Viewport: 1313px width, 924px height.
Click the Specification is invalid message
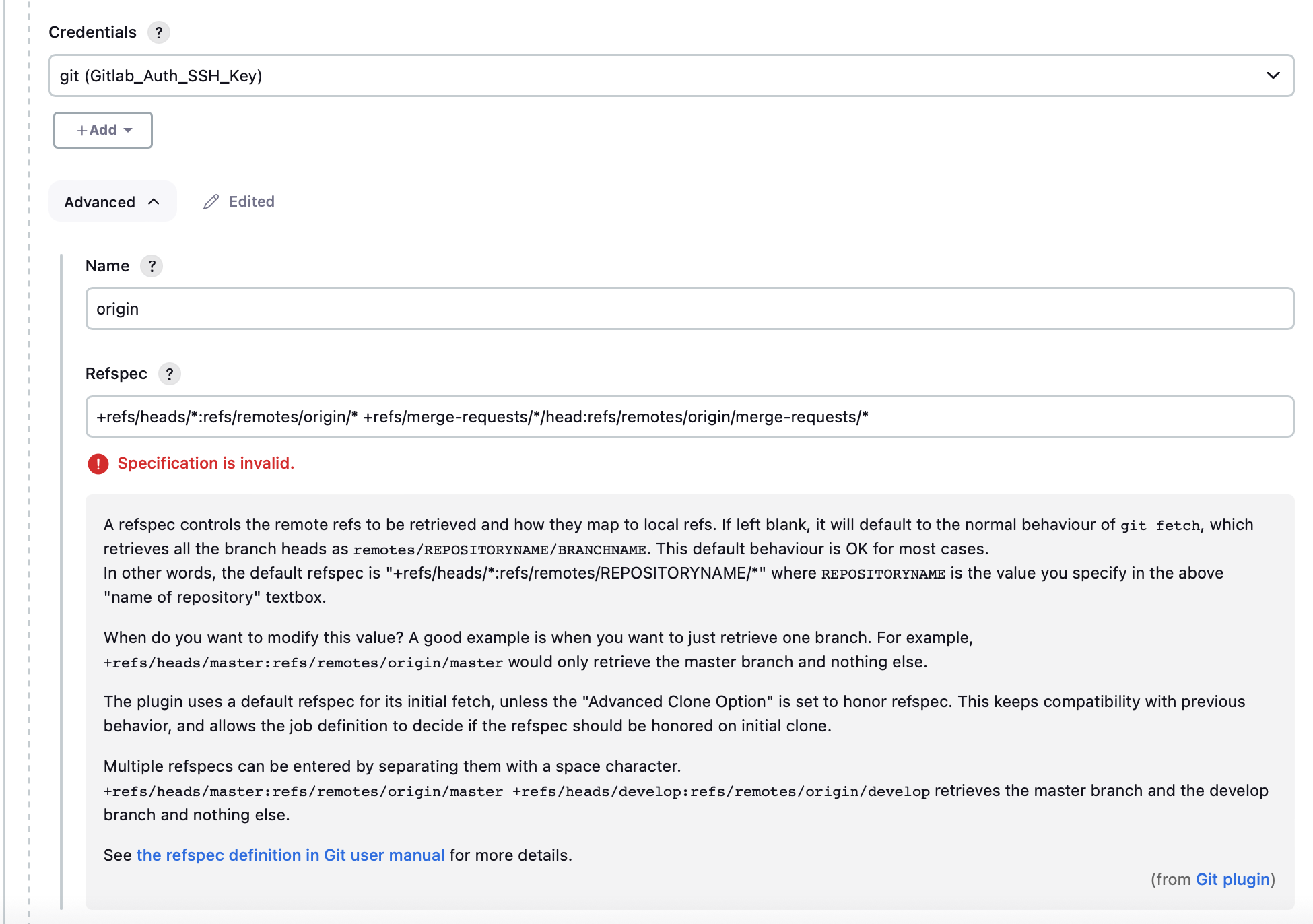coord(206,463)
